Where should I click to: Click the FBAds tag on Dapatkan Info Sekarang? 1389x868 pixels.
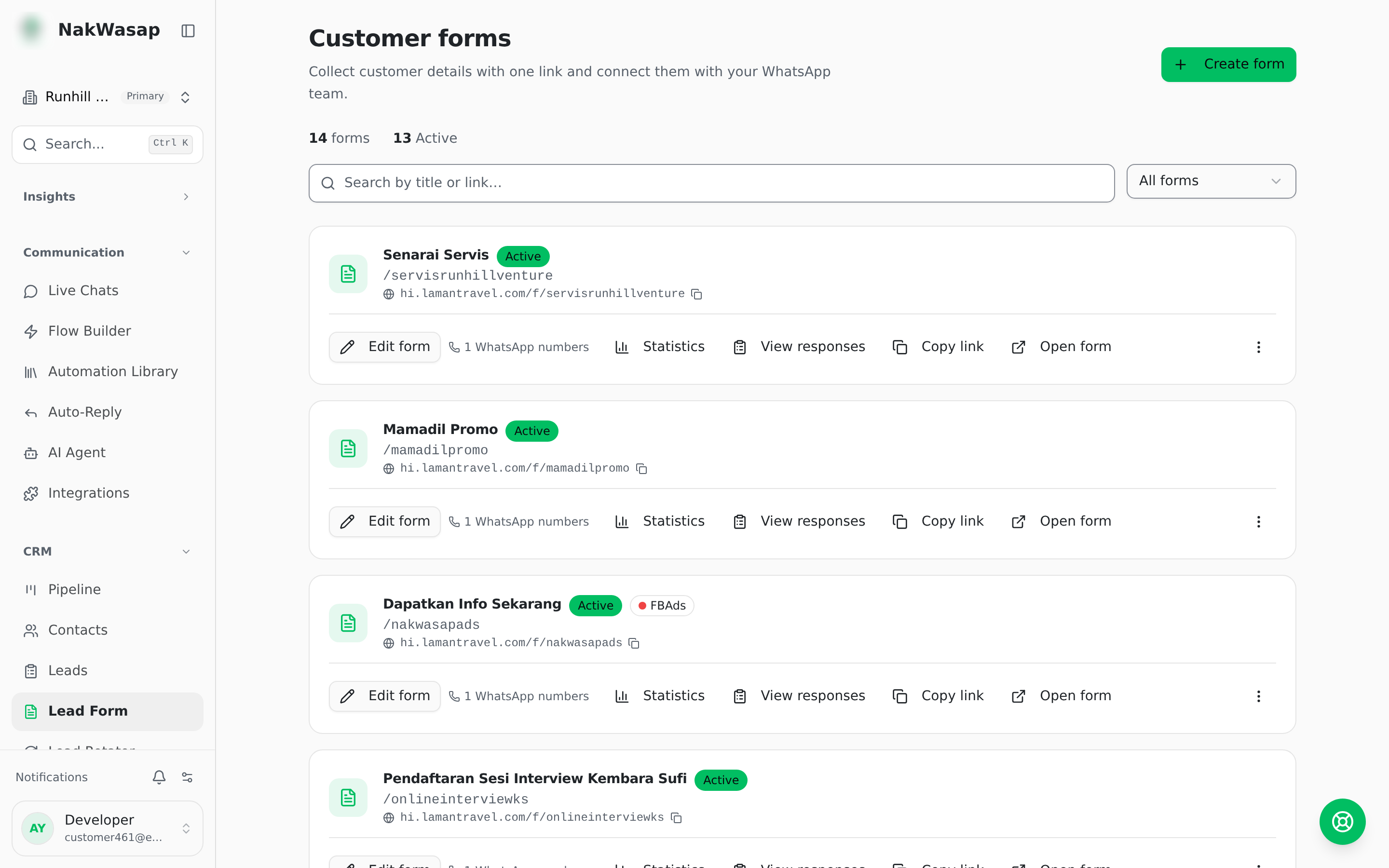pos(662,606)
